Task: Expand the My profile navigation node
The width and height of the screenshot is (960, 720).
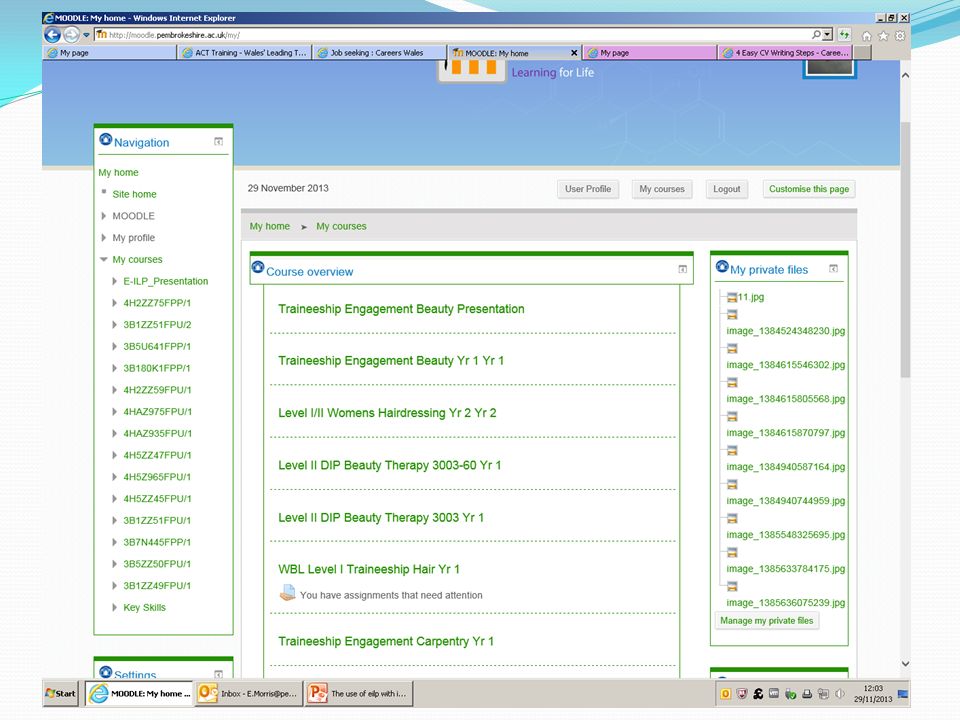Action: 103,238
